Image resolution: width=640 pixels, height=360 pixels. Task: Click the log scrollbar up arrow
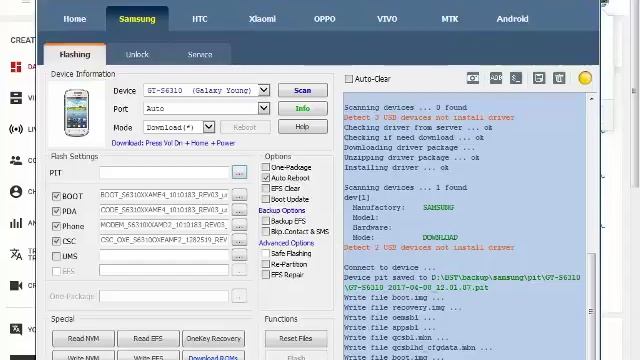[591, 99]
